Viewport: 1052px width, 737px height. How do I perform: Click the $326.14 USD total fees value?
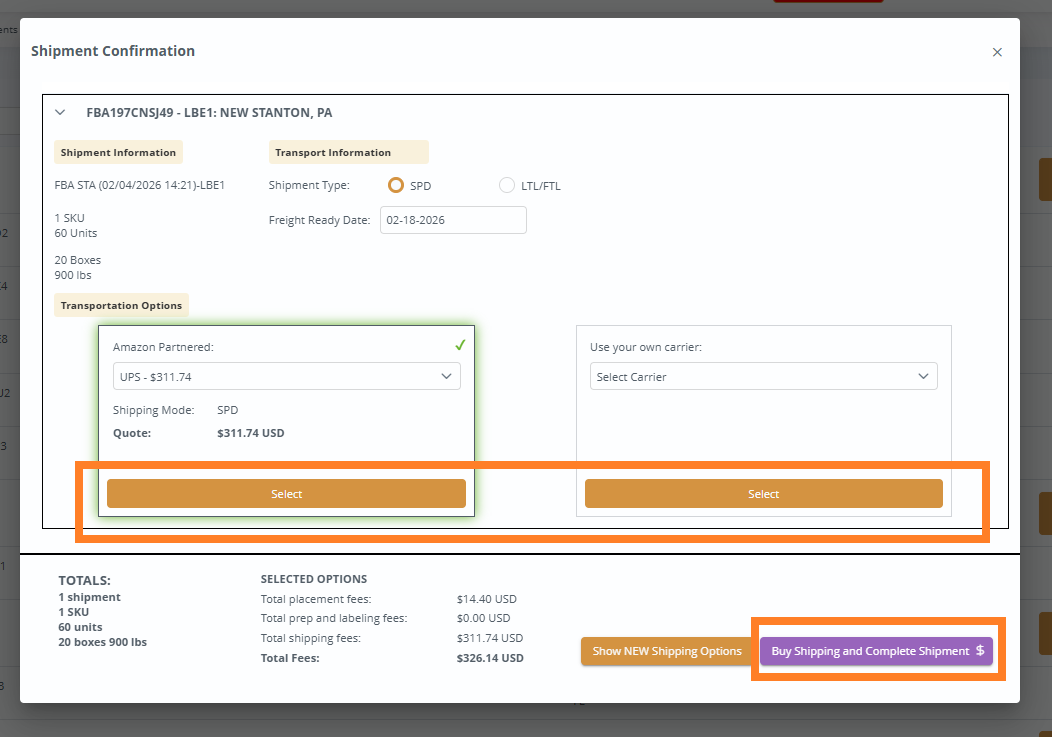point(490,658)
